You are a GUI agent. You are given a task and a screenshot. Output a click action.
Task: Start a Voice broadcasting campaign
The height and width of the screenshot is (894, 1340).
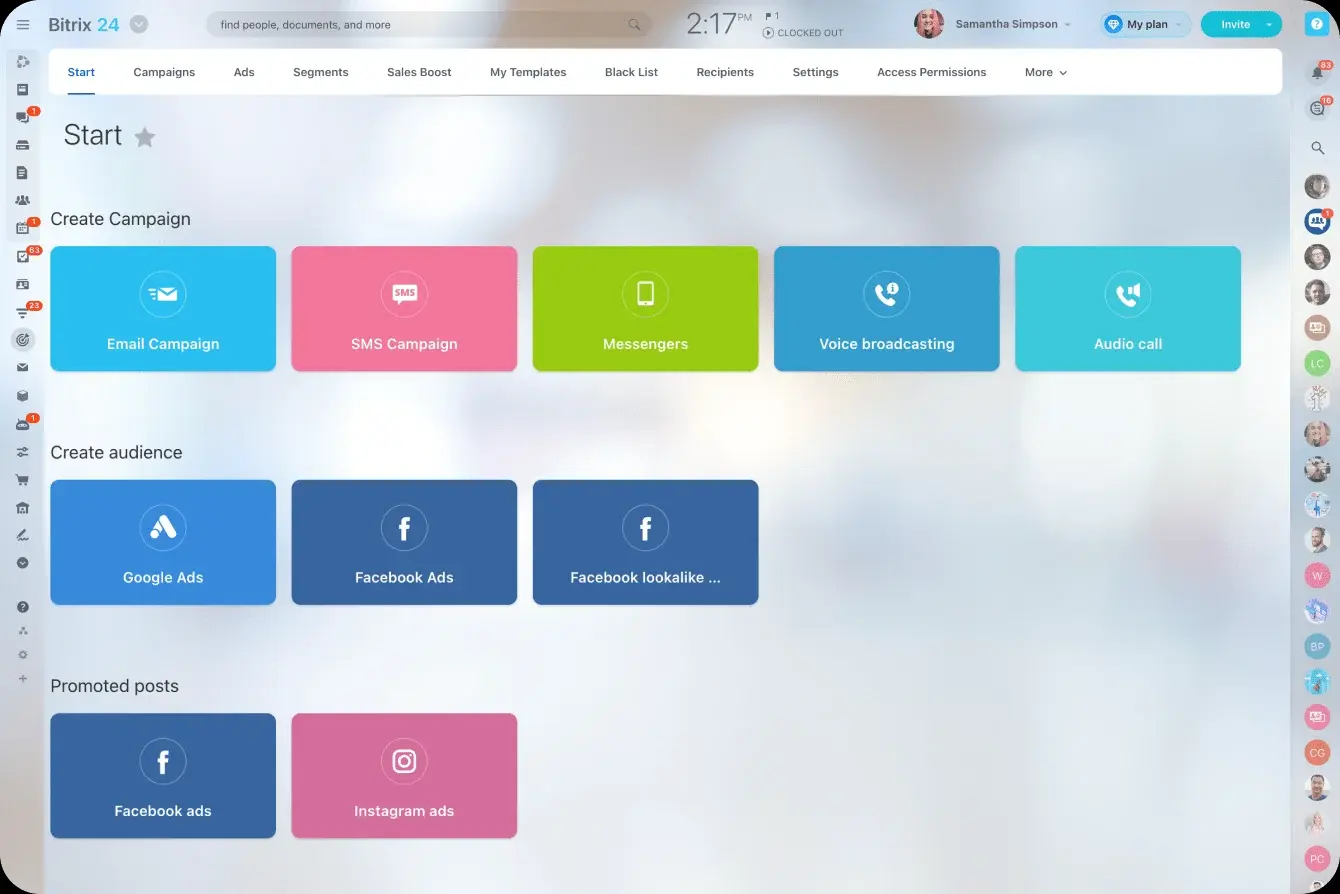(886, 309)
